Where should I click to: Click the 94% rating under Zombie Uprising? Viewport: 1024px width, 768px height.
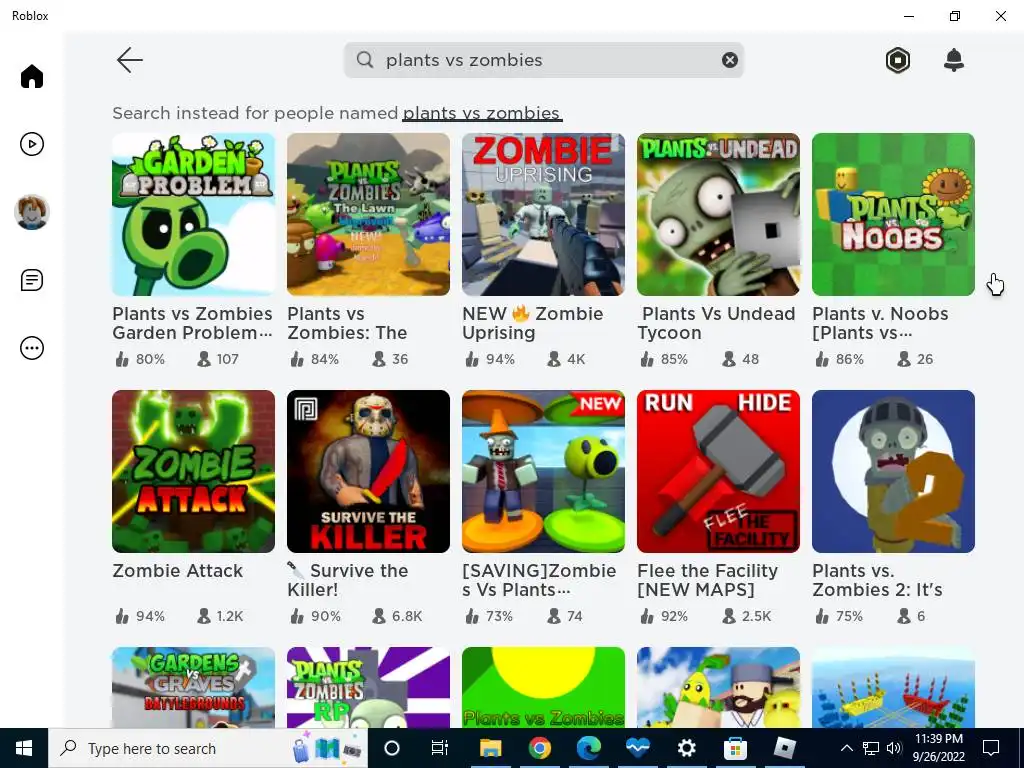tap(490, 359)
